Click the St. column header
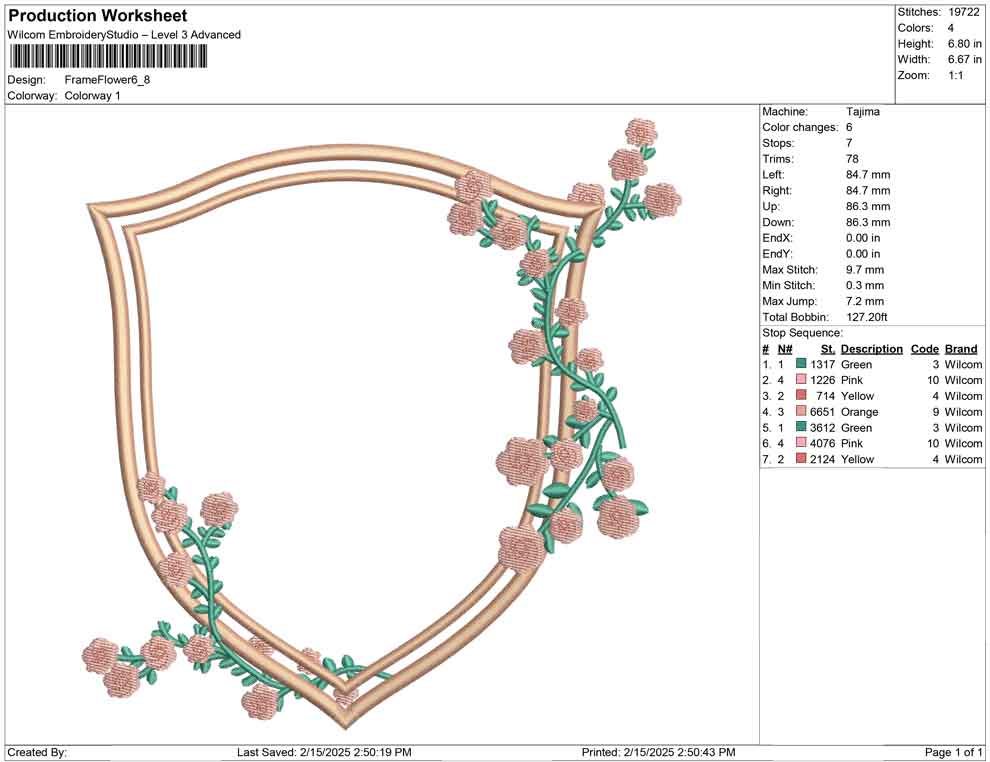This screenshot has height=762, width=990. pos(828,348)
